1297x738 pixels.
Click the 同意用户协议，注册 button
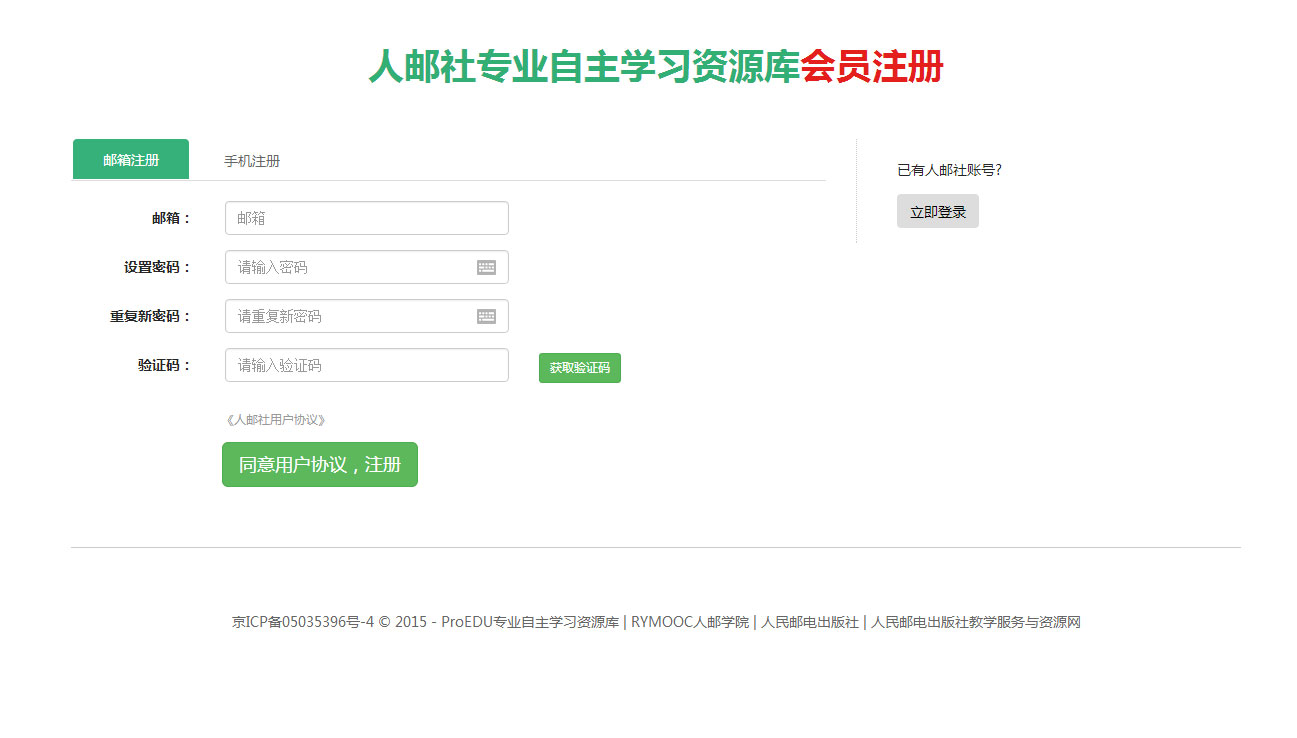point(319,465)
